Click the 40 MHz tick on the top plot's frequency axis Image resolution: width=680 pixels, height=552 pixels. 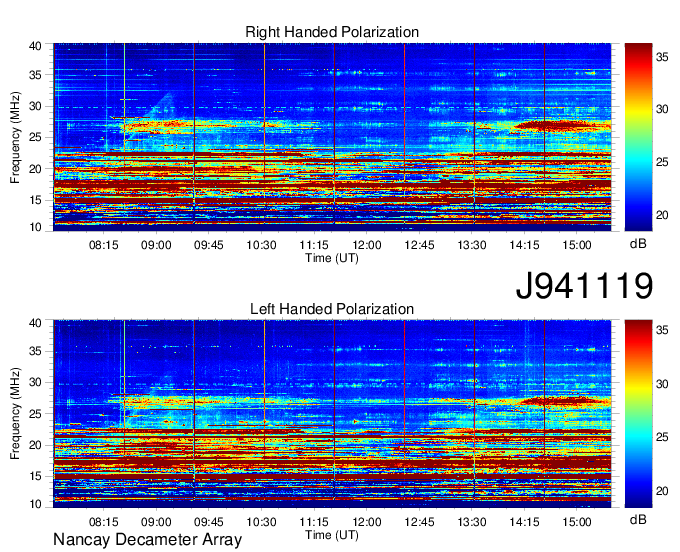pyautogui.click(x=35, y=46)
